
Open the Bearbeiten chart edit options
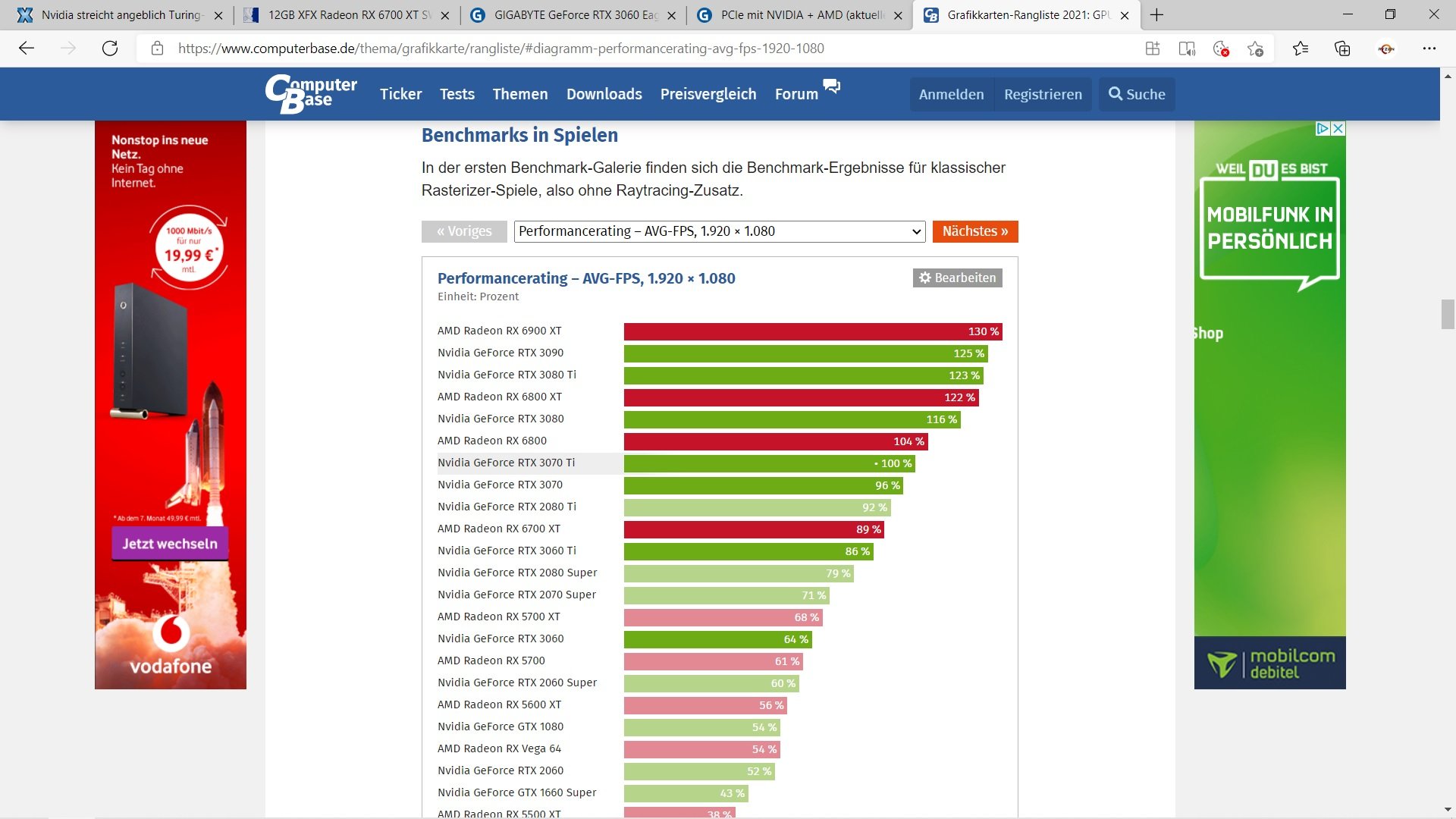pyautogui.click(x=957, y=278)
